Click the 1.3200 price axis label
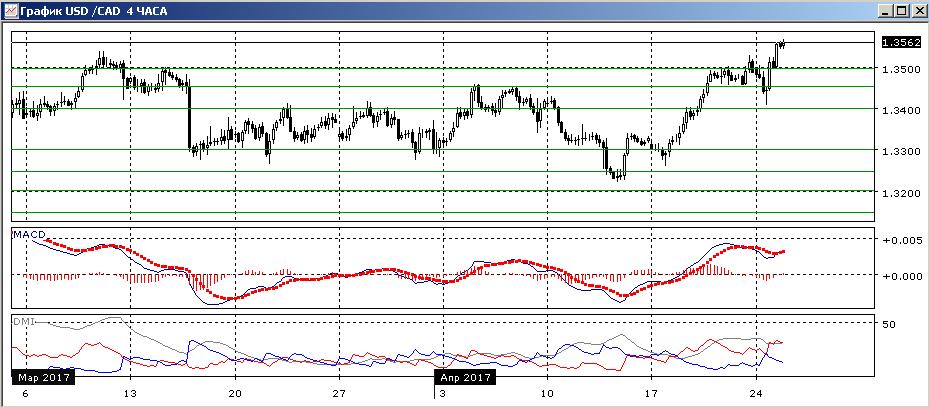 [x=901, y=193]
